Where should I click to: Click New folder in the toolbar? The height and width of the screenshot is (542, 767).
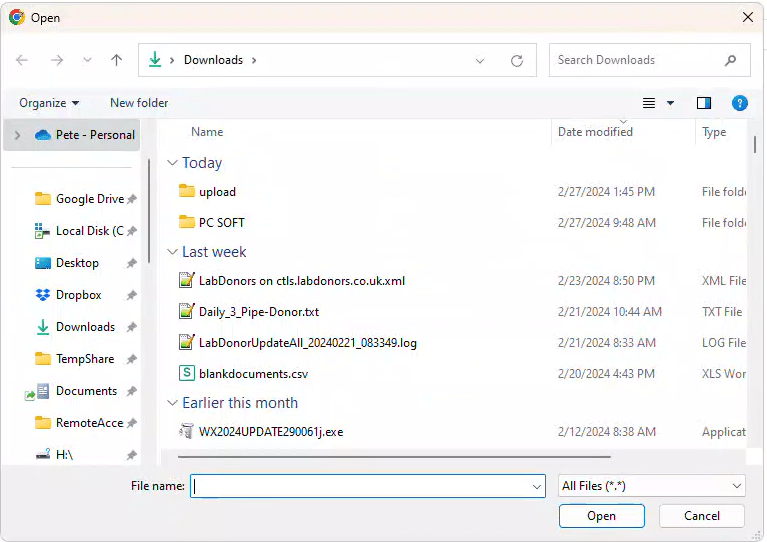[139, 103]
